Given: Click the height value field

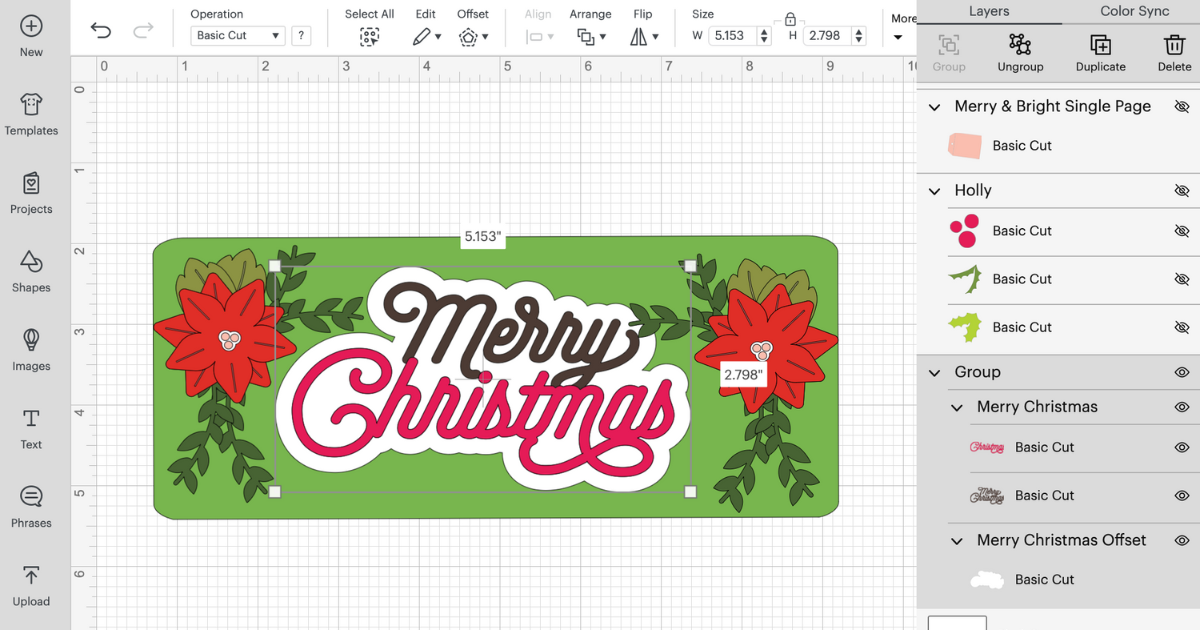Looking at the screenshot, I should coord(828,36).
